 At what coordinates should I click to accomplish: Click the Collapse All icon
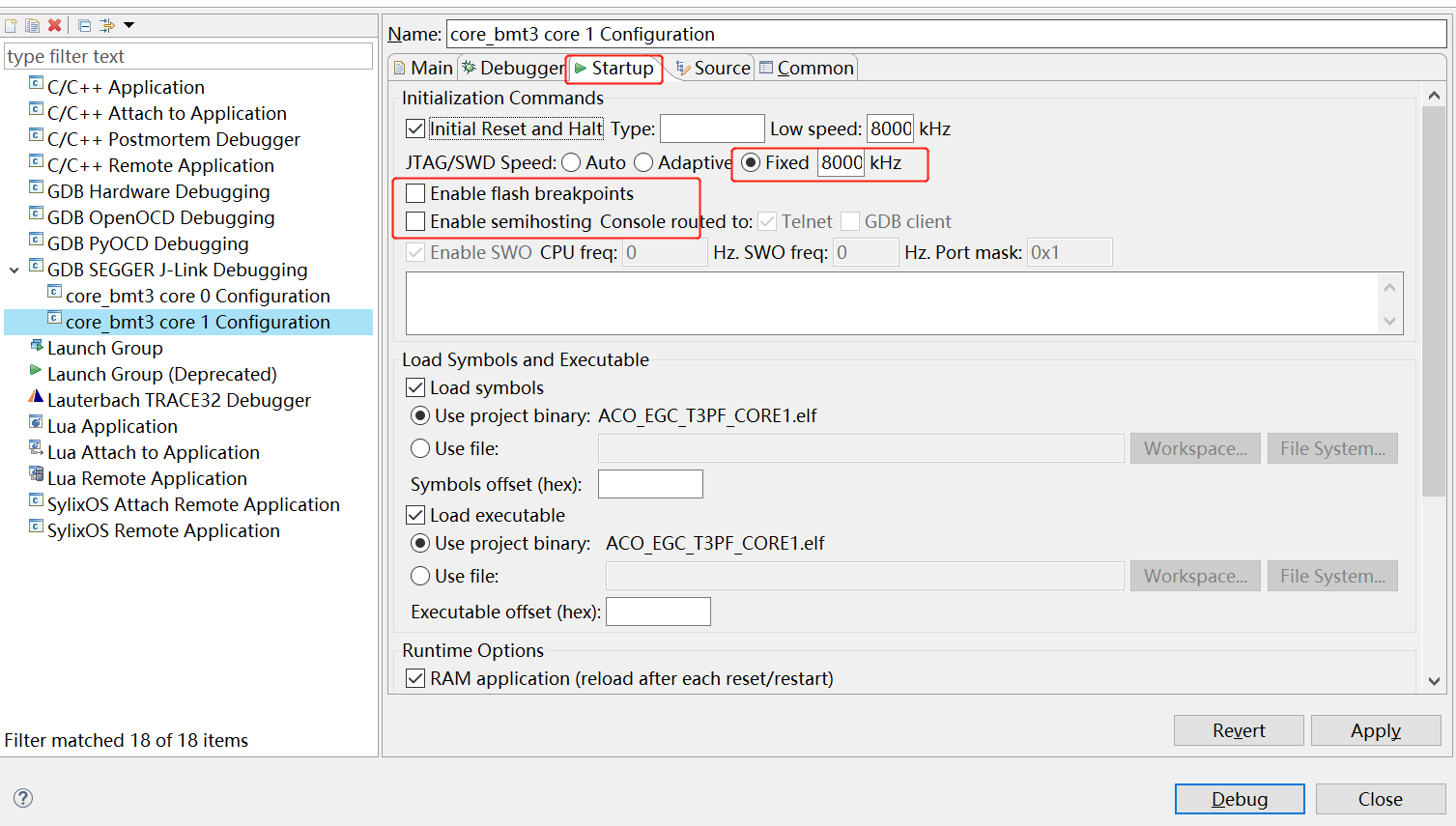click(85, 26)
